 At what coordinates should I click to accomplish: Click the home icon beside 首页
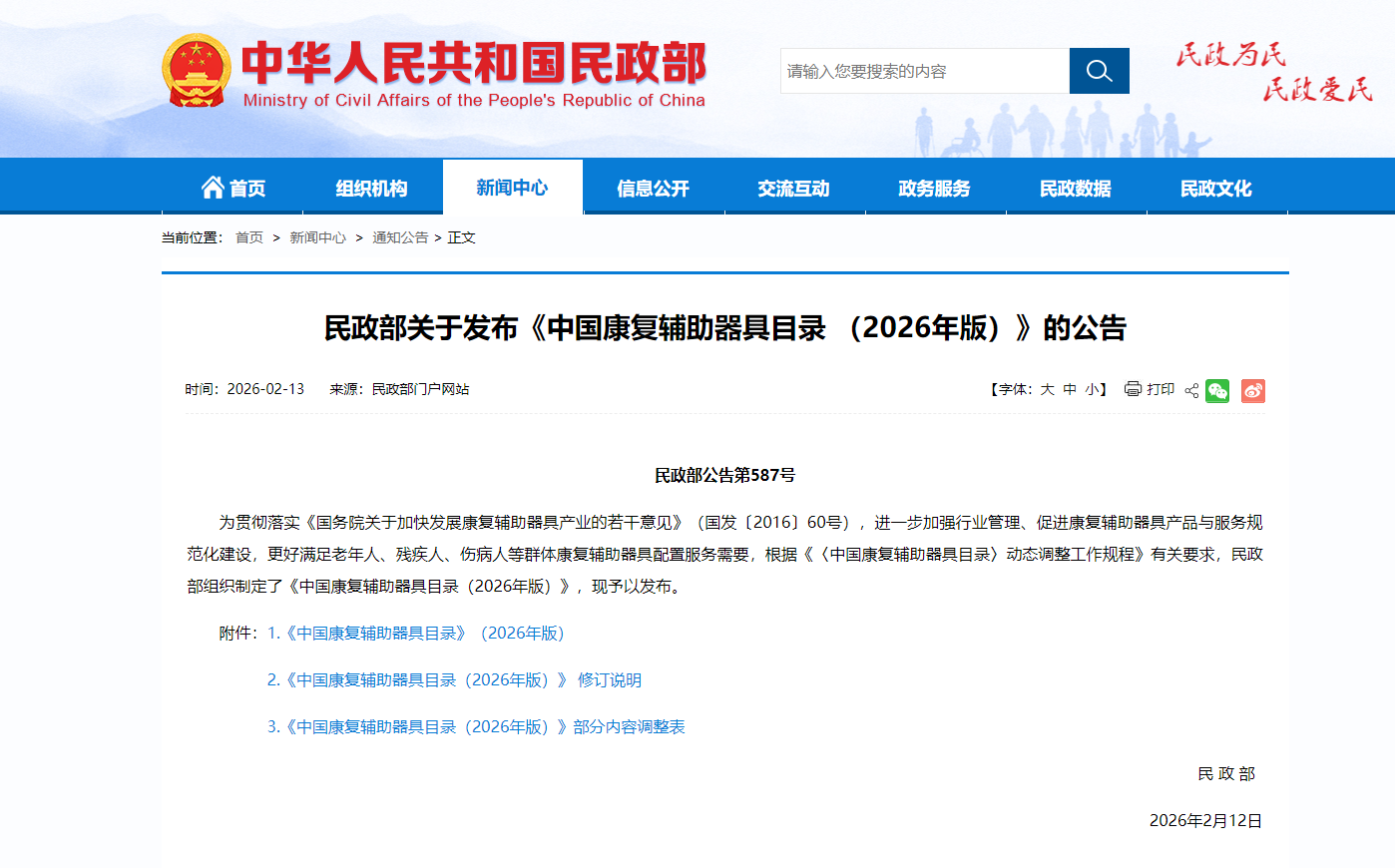tap(213, 185)
